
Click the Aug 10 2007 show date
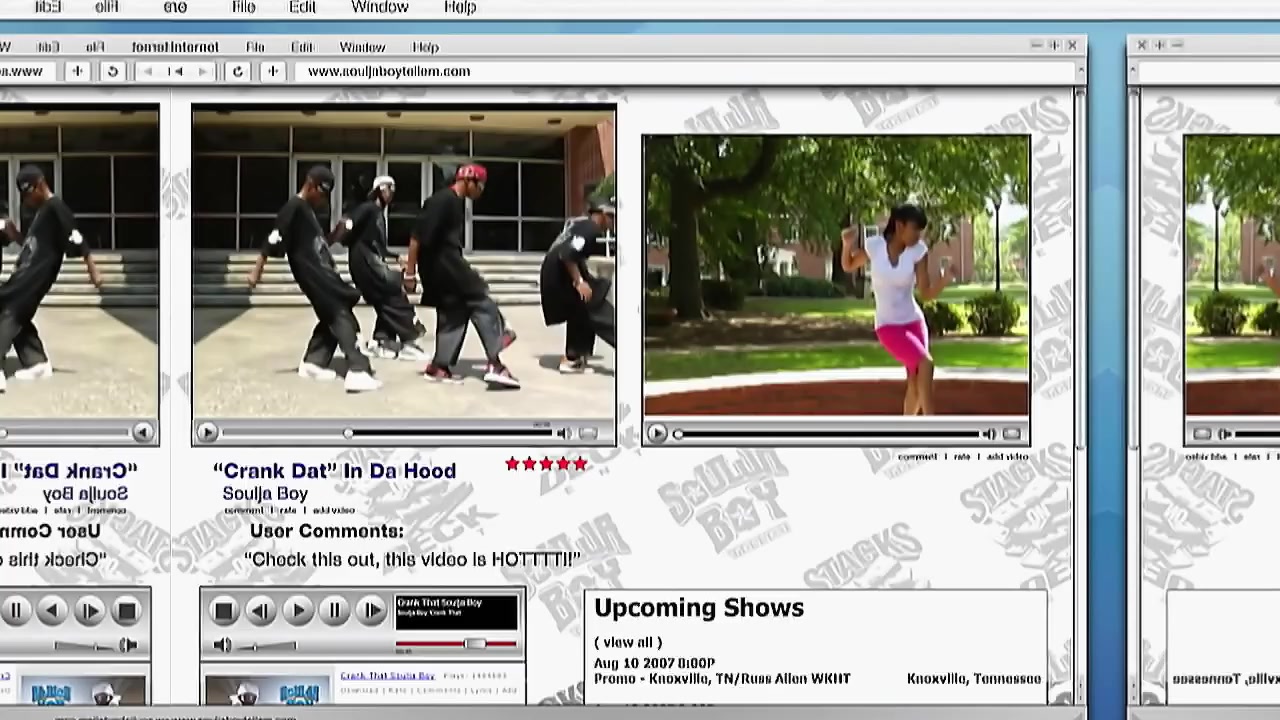point(654,663)
